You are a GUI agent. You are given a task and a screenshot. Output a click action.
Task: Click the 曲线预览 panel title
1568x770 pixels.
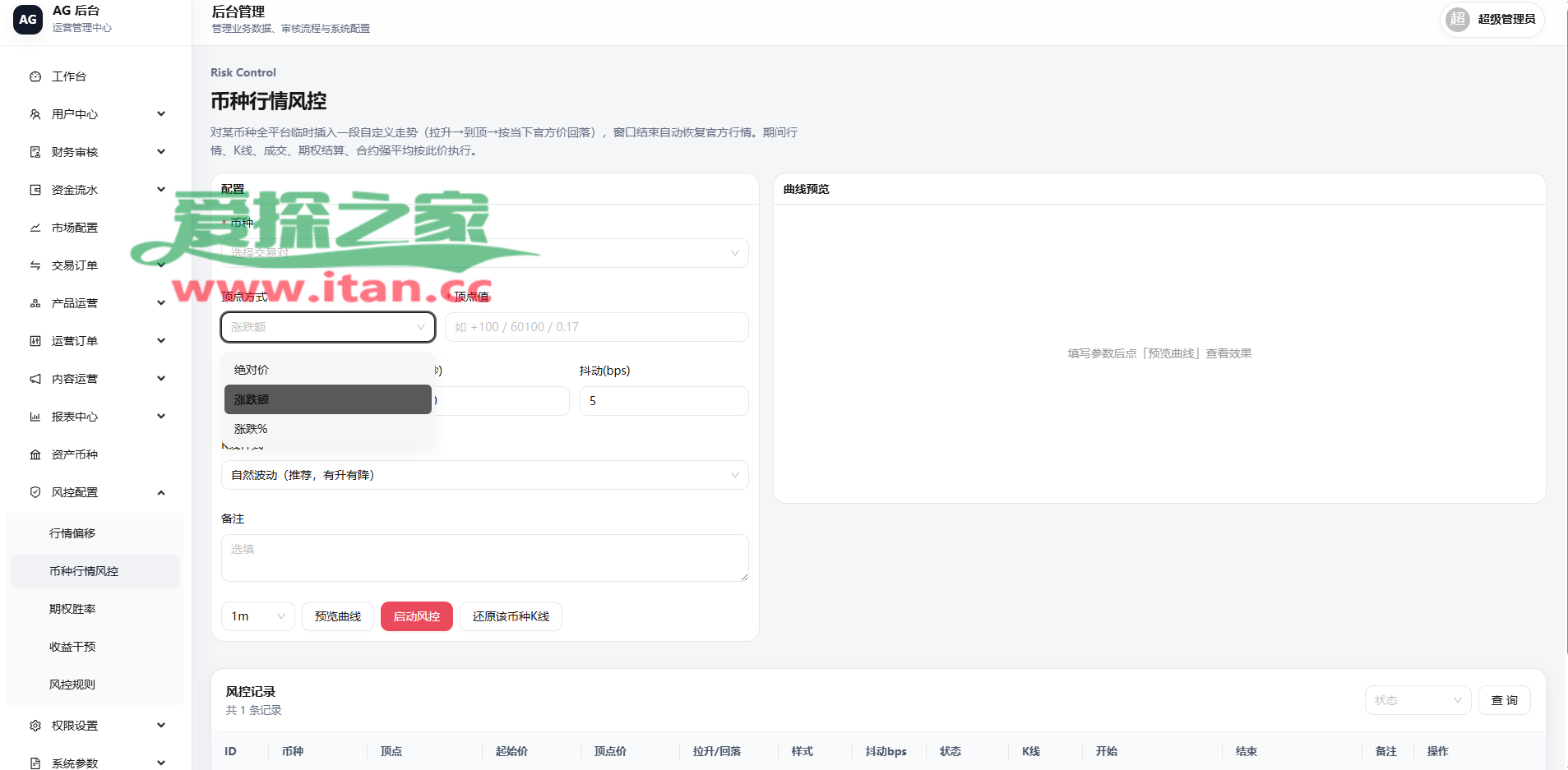click(807, 189)
